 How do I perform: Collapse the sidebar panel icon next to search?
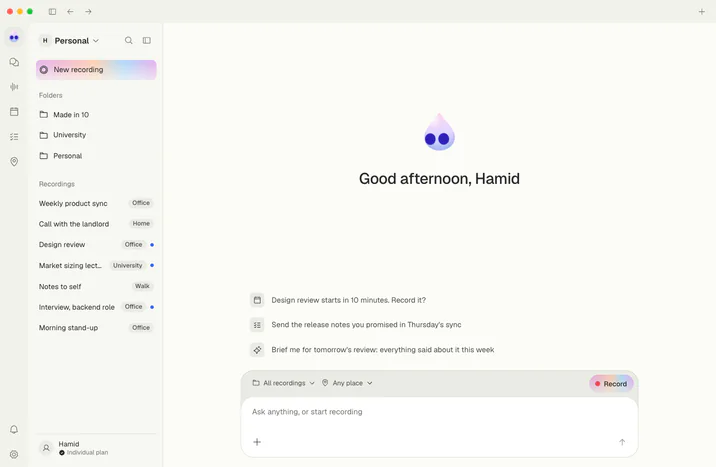[147, 40]
